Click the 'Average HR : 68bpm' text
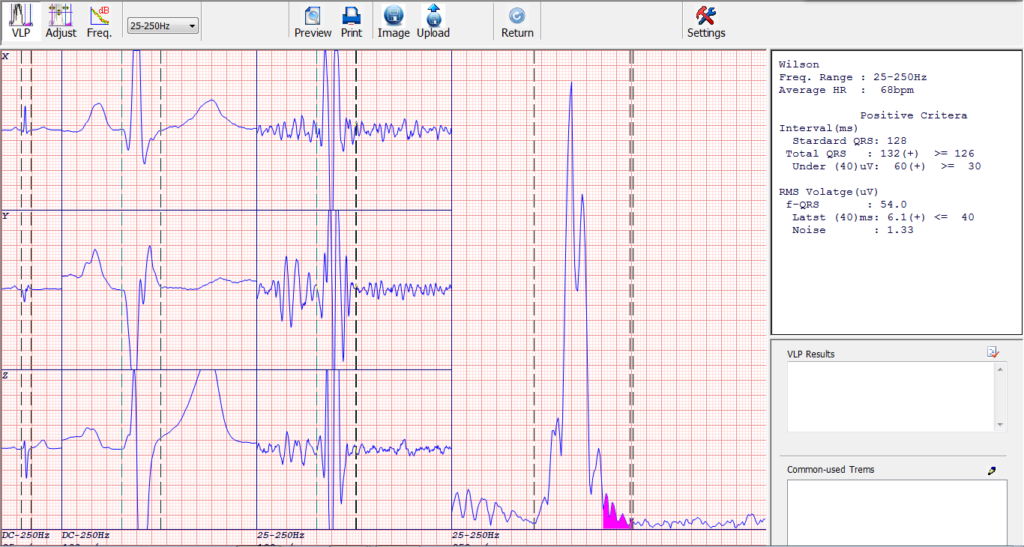The width and height of the screenshot is (1024, 547). (x=846, y=90)
